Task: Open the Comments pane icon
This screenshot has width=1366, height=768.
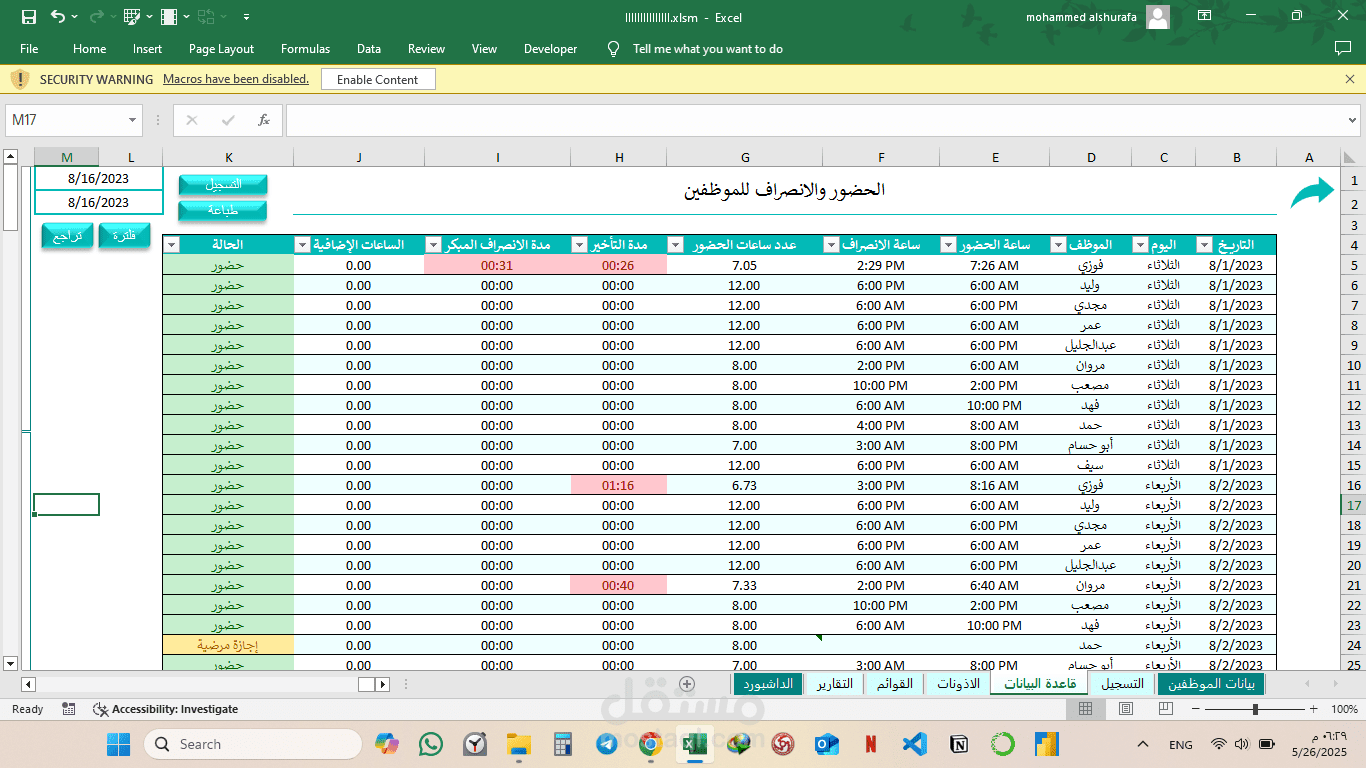Action: [x=1343, y=48]
